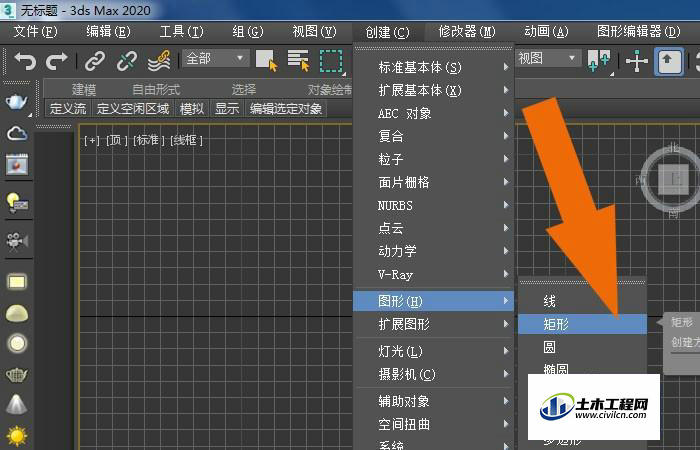Image resolution: width=700 pixels, height=450 pixels.
Task: Click the render frame window icon
Action: (17, 165)
